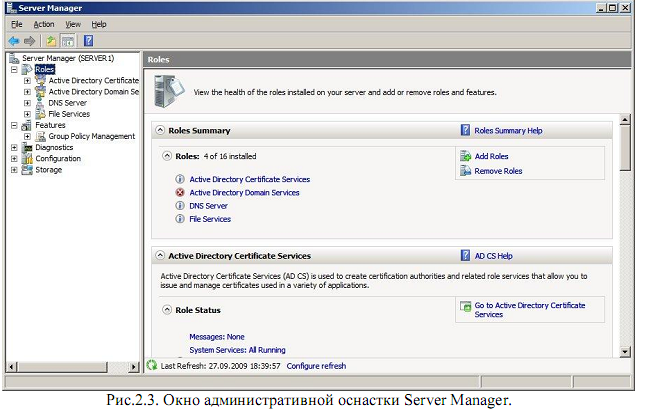The width and height of the screenshot is (648, 413).
Task: Open Roles Summary Help link
Action: 508,131
